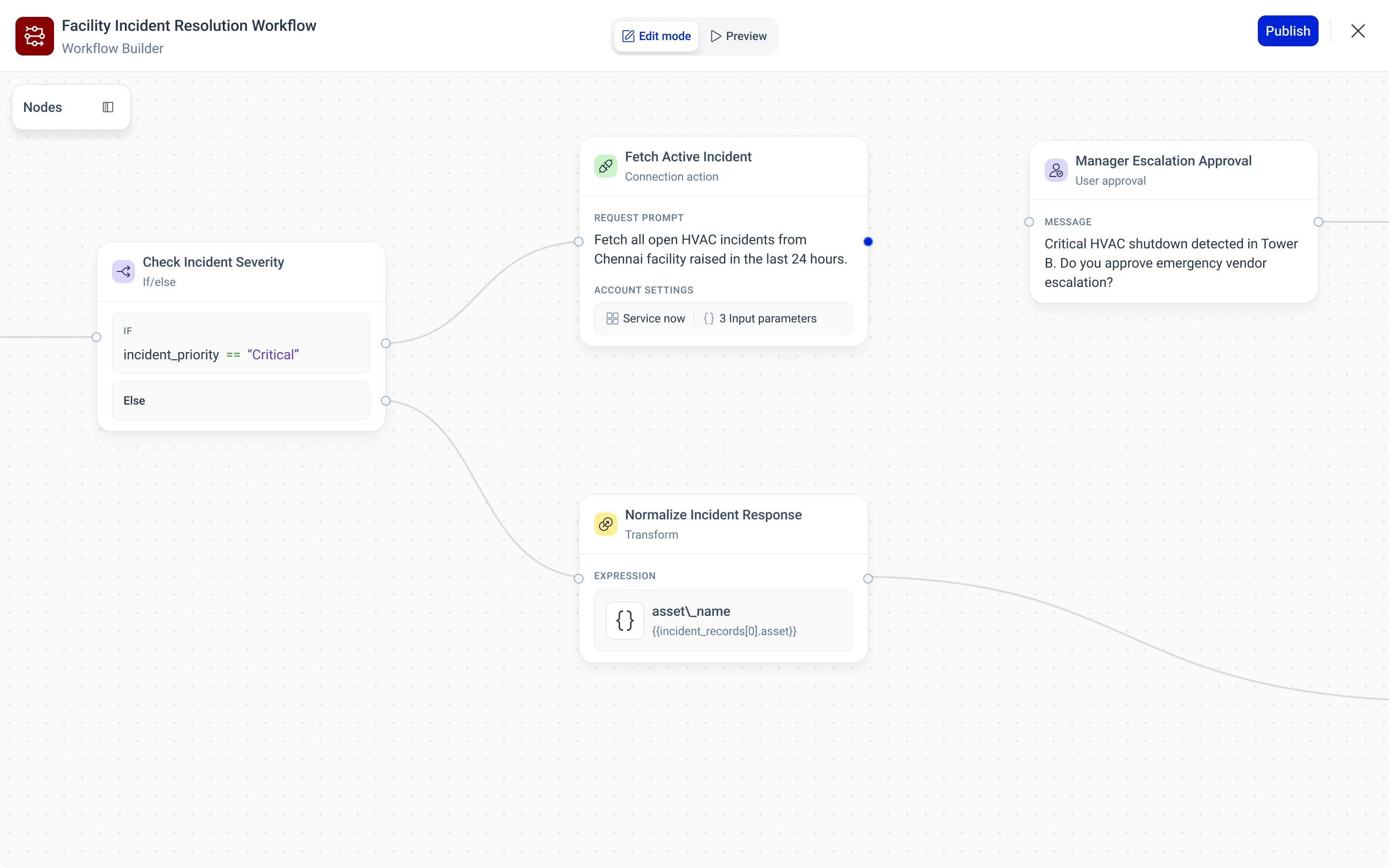Click the yellow transform icon on Normalize Incident Response
Screen dimensions: 1389x868
(606, 524)
